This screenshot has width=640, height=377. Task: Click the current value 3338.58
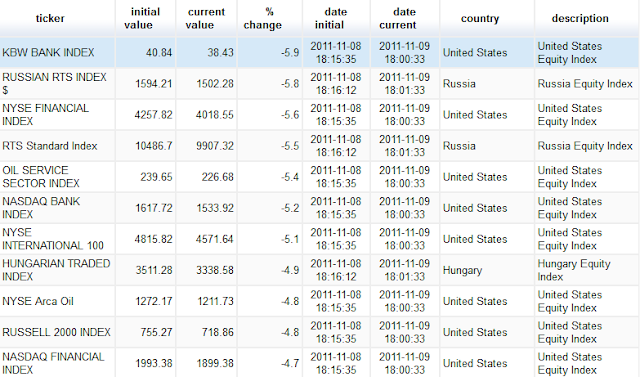click(215, 270)
